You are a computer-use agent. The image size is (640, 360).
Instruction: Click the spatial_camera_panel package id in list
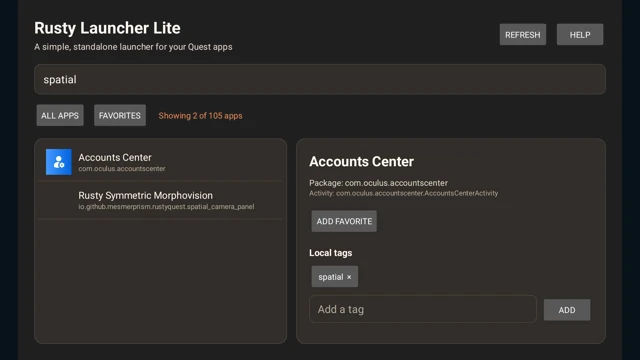click(166, 207)
